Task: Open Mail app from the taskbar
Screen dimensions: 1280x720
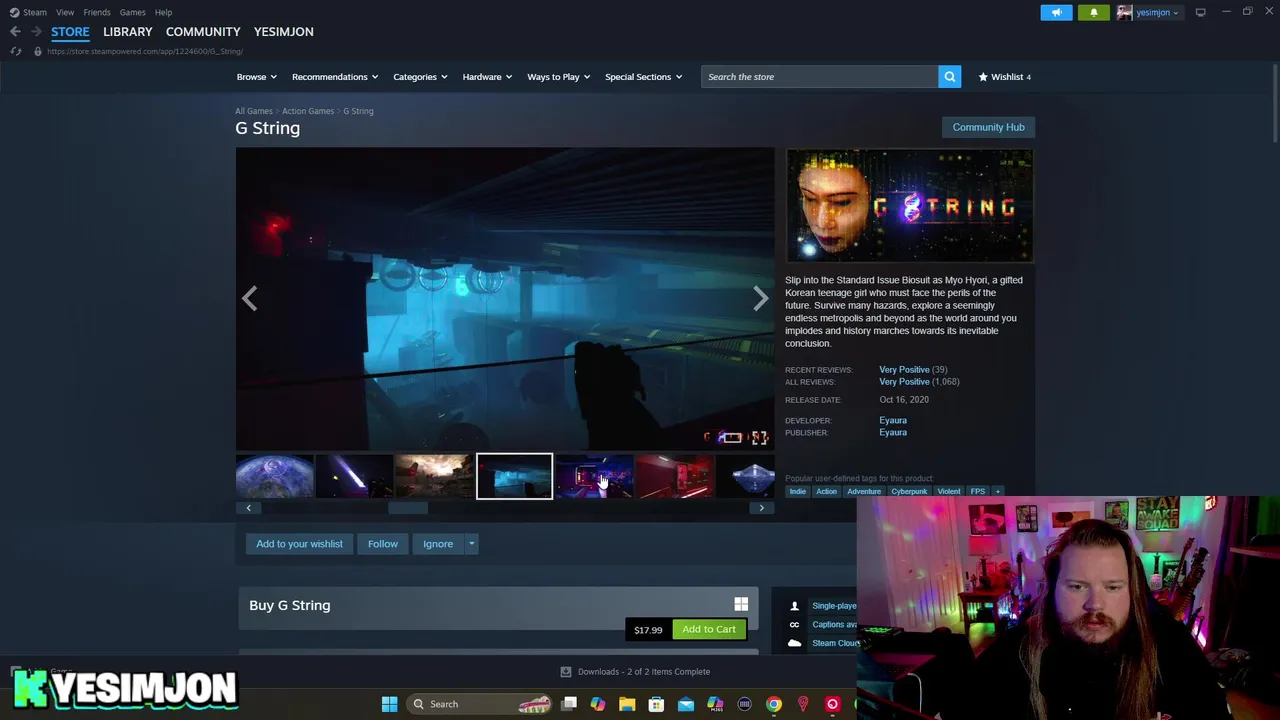Action: (685, 704)
